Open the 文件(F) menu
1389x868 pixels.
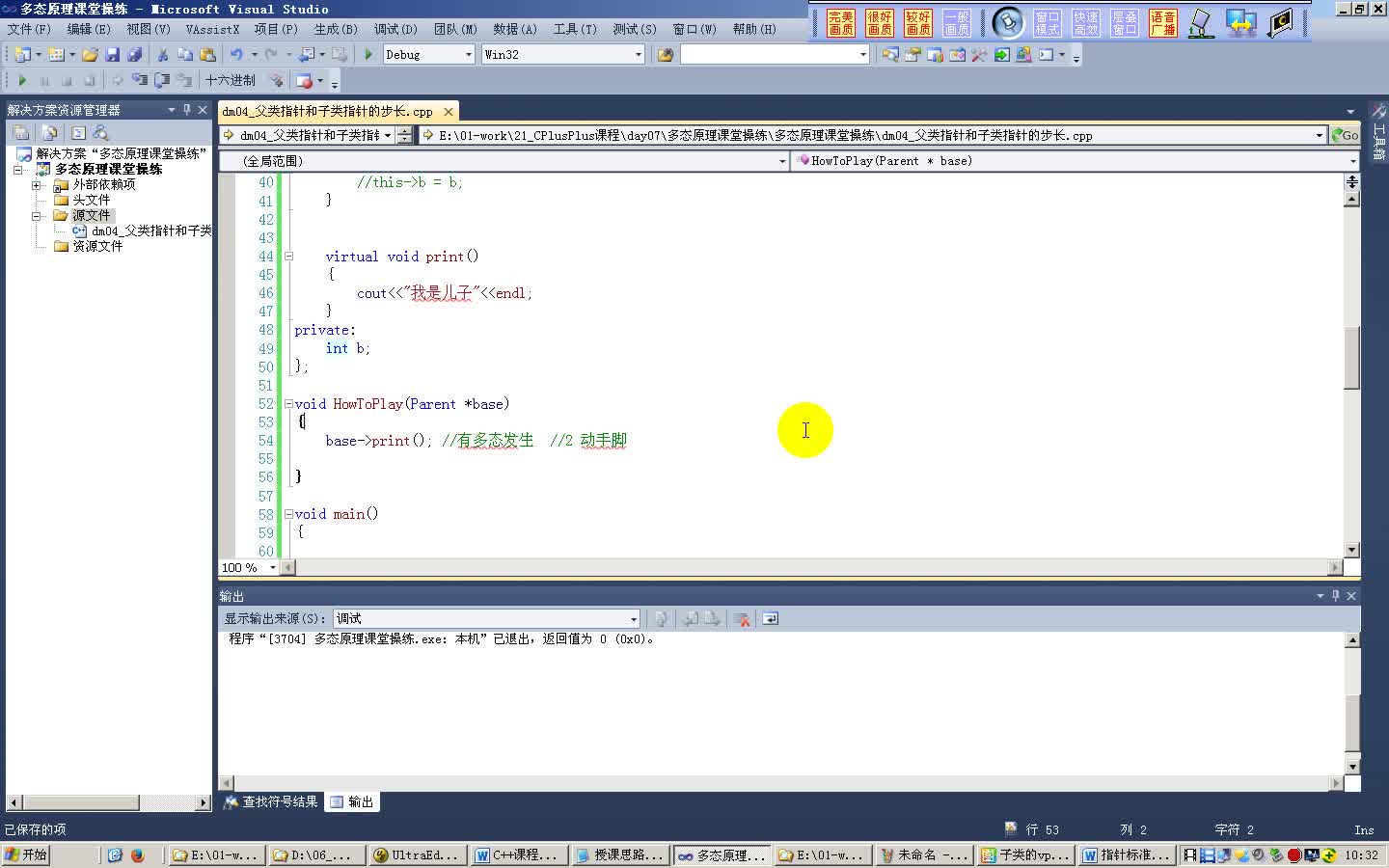click(29, 29)
